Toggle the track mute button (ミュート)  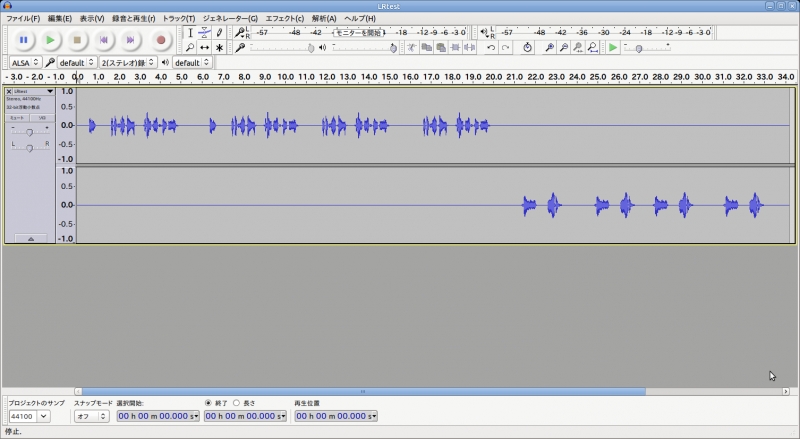click(17, 118)
